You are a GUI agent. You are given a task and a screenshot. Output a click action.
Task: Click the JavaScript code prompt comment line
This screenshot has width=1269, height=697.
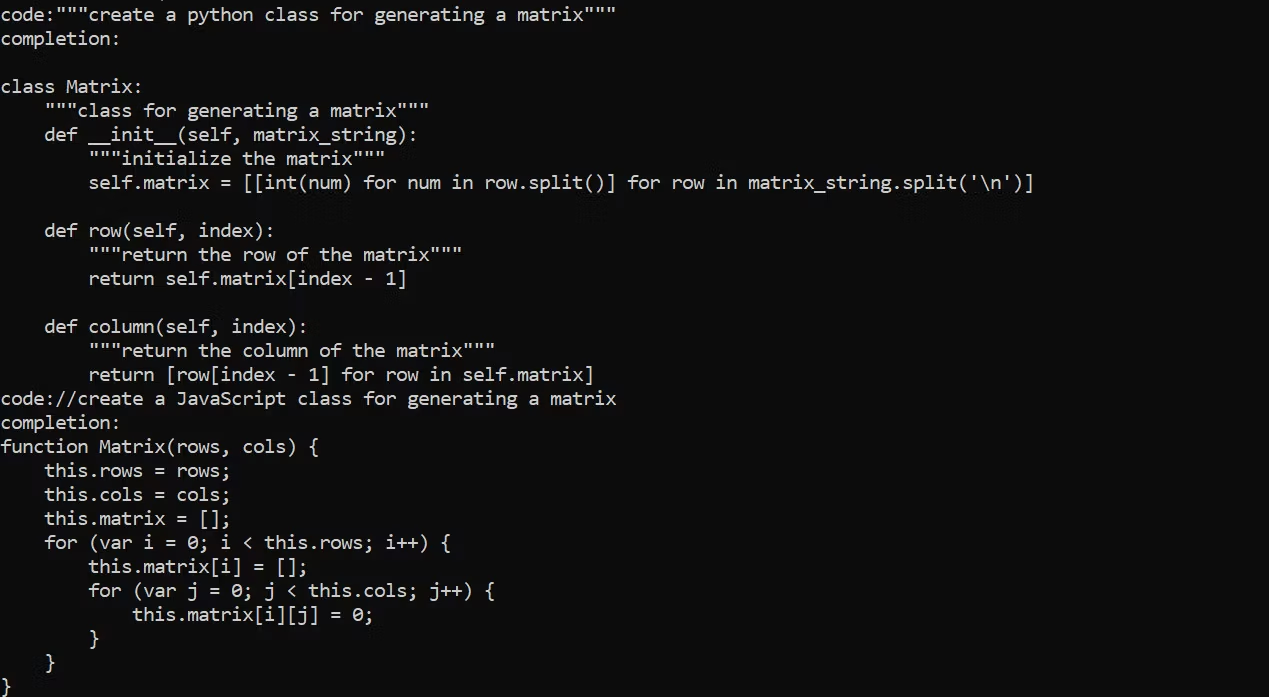coord(308,399)
